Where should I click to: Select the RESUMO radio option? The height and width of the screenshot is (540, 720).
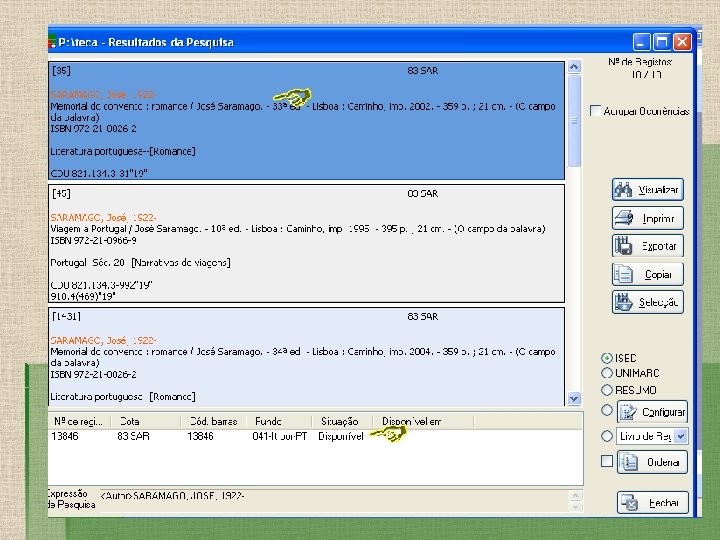click(607, 390)
